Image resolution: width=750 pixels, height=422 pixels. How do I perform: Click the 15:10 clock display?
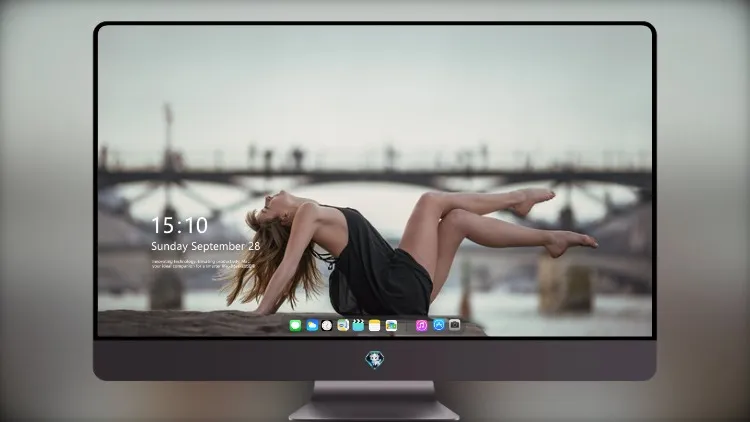click(x=179, y=225)
